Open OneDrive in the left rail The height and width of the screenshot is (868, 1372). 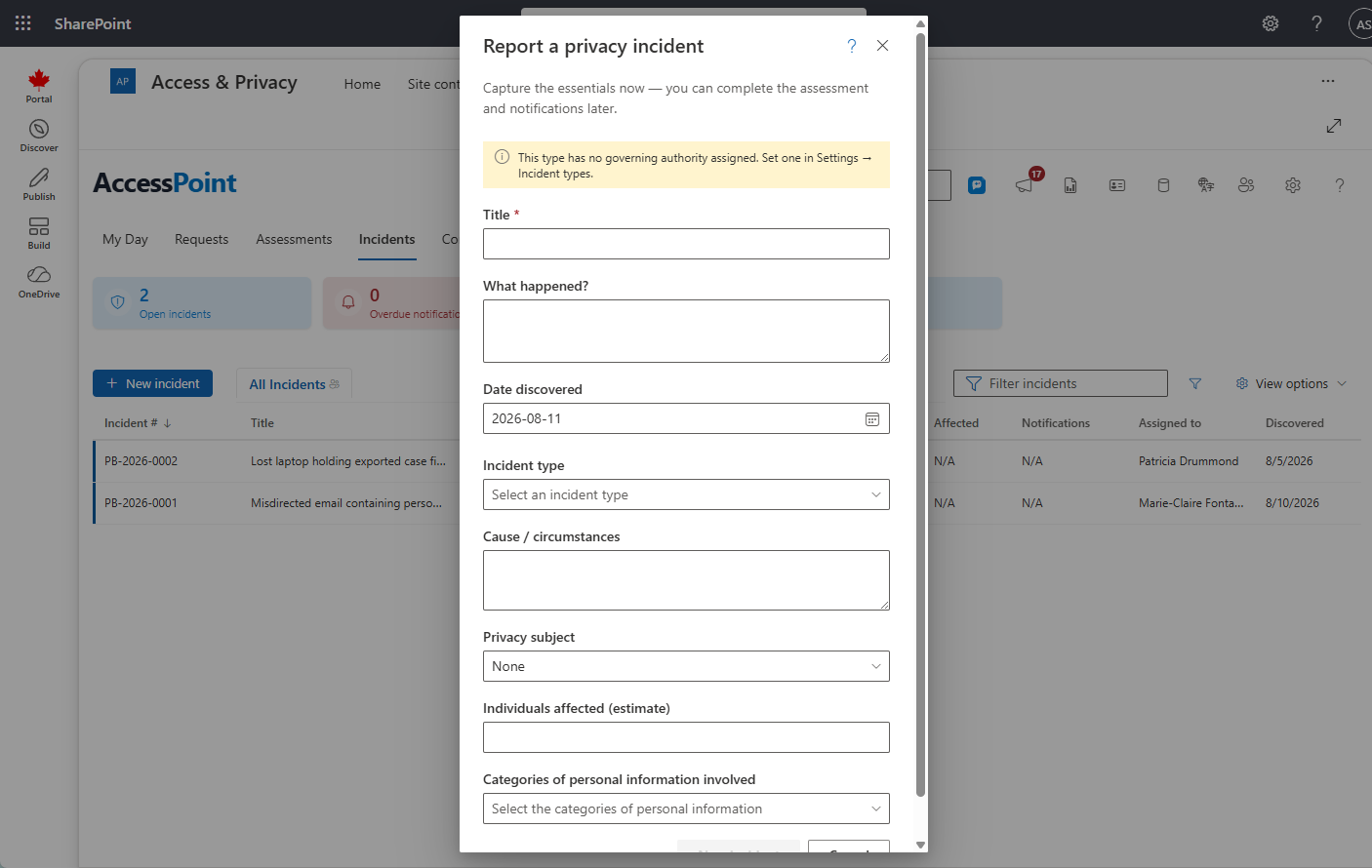tap(39, 282)
